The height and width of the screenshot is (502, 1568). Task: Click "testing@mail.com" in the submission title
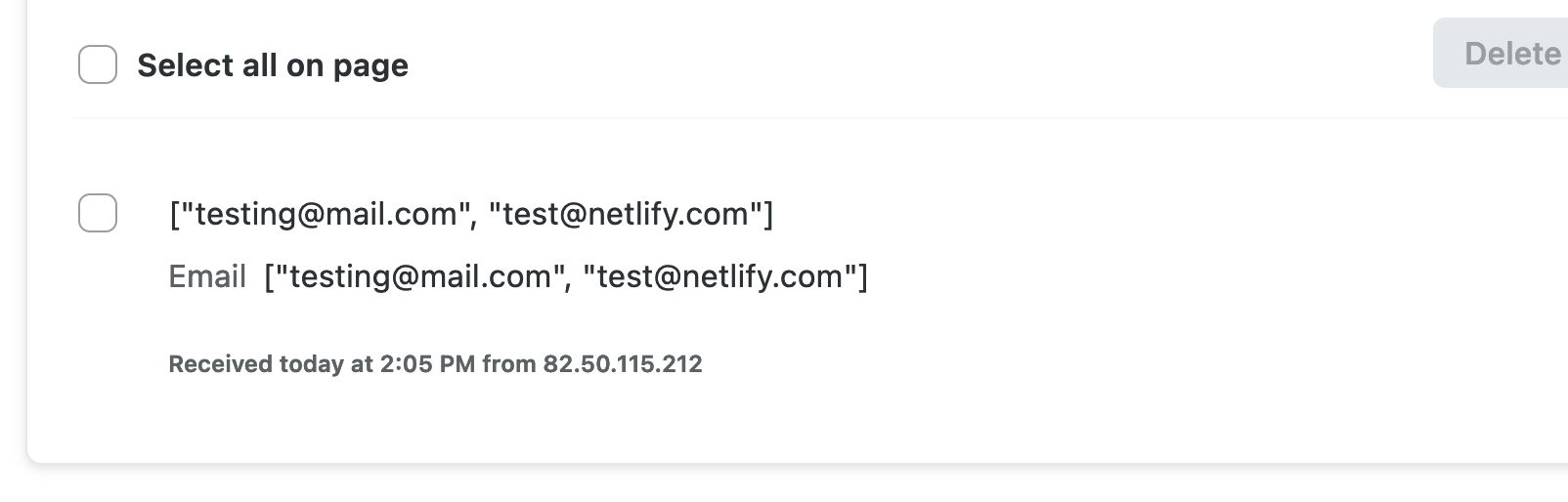coord(326,214)
